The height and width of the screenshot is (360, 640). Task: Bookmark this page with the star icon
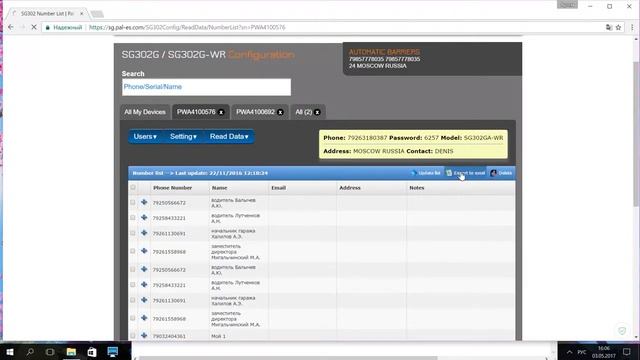point(618,27)
